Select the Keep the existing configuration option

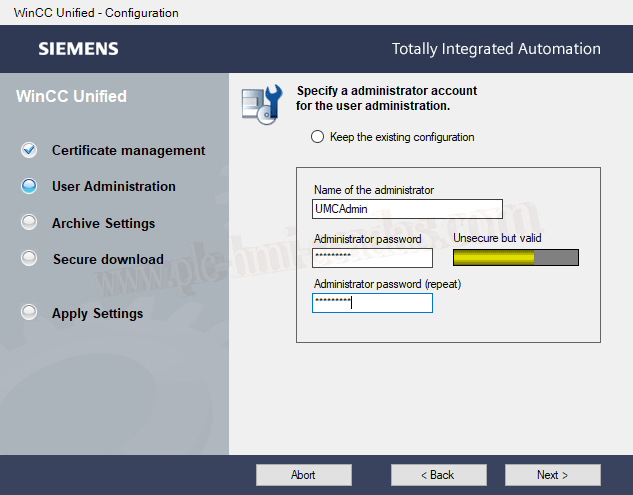point(318,137)
